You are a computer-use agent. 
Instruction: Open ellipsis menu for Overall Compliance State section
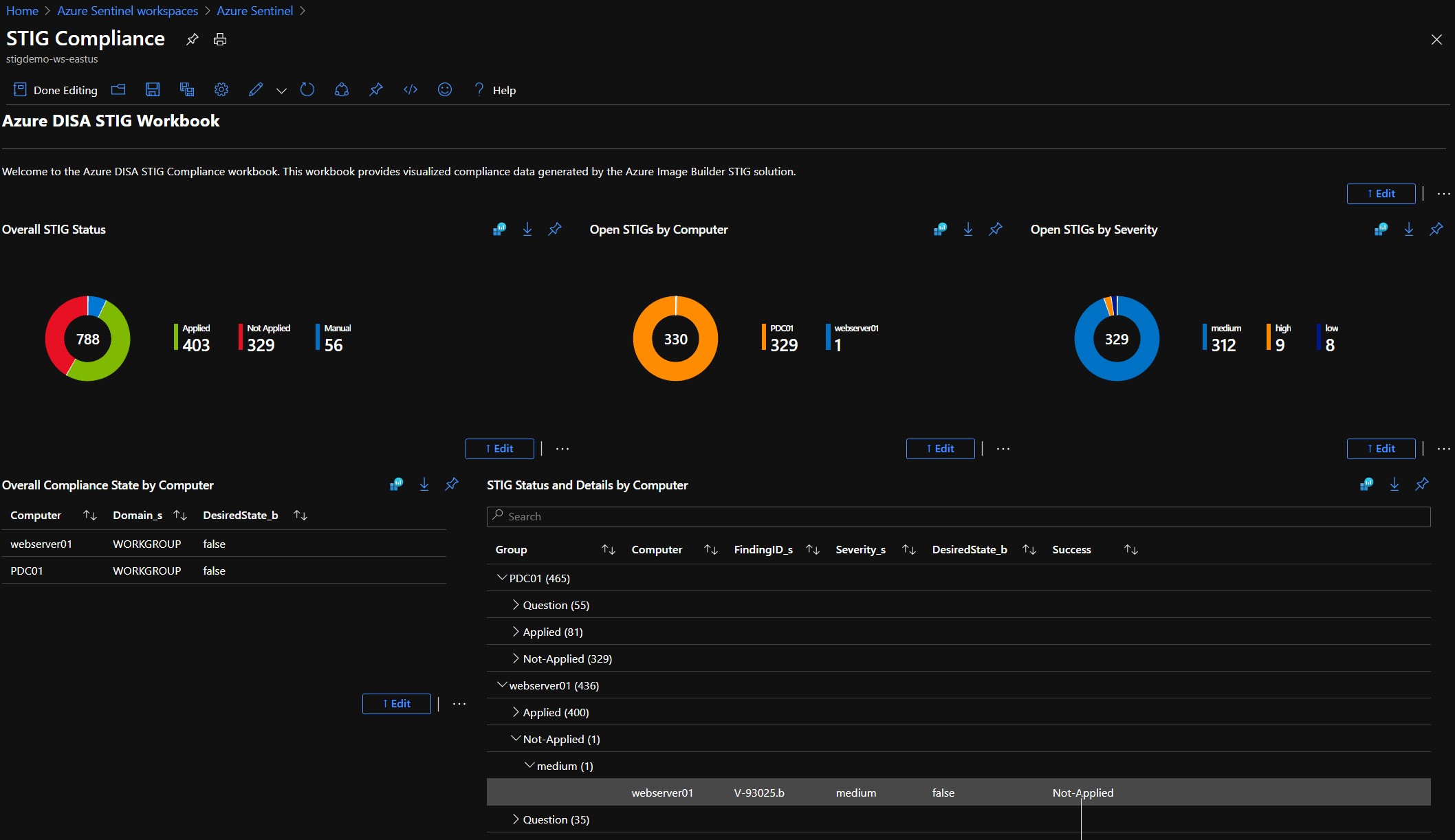click(459, 704)
